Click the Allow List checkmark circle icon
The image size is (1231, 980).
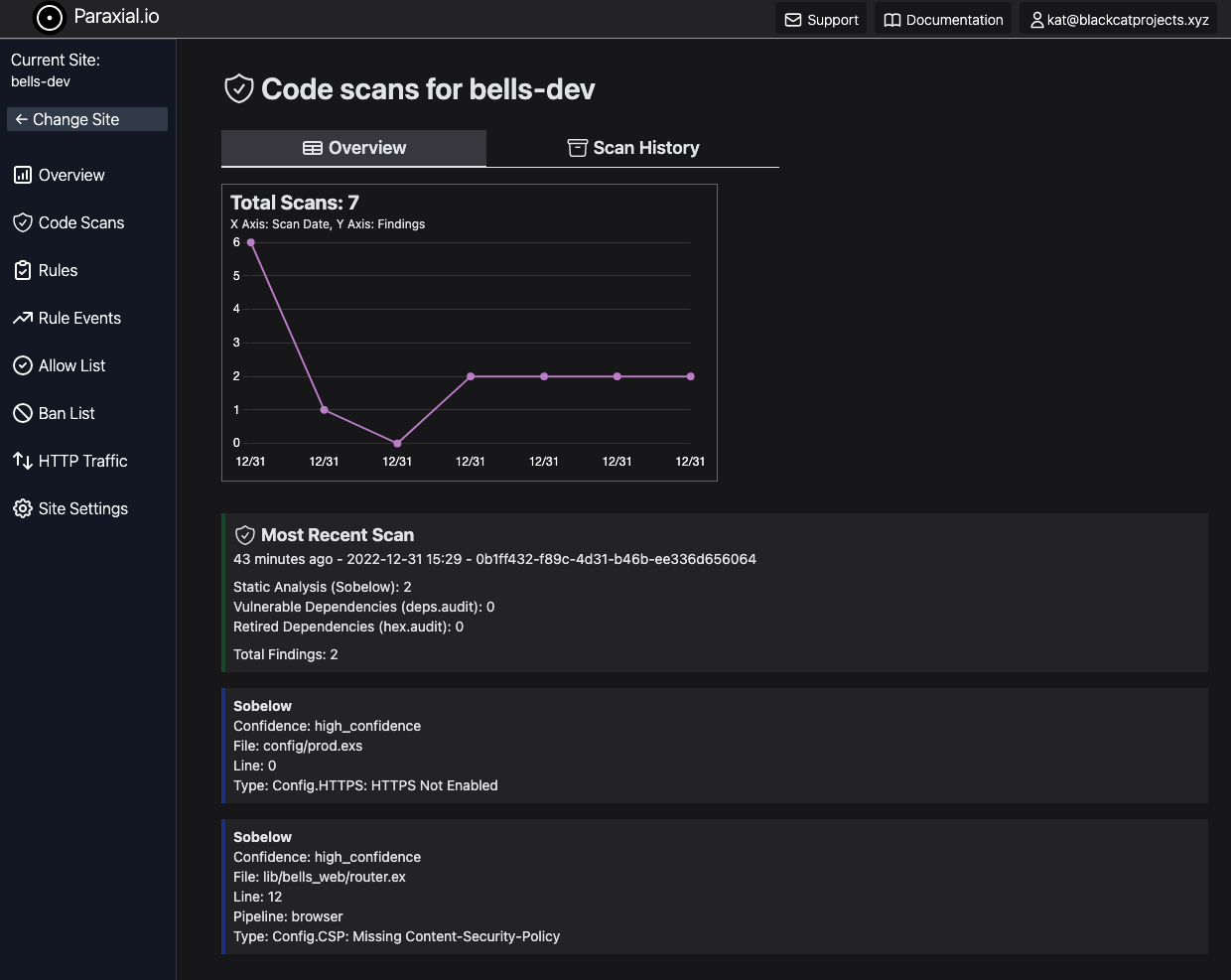tap(23, 365)
